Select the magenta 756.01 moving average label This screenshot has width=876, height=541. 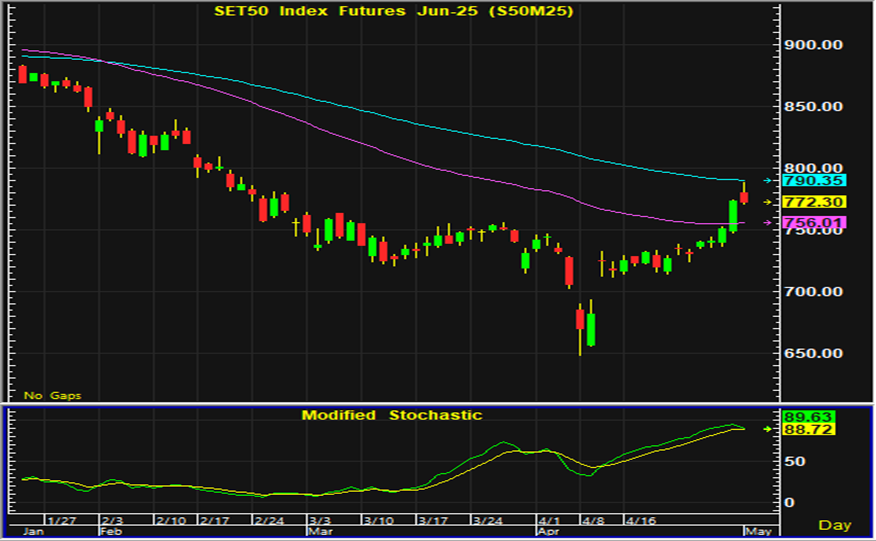point(814,222)
